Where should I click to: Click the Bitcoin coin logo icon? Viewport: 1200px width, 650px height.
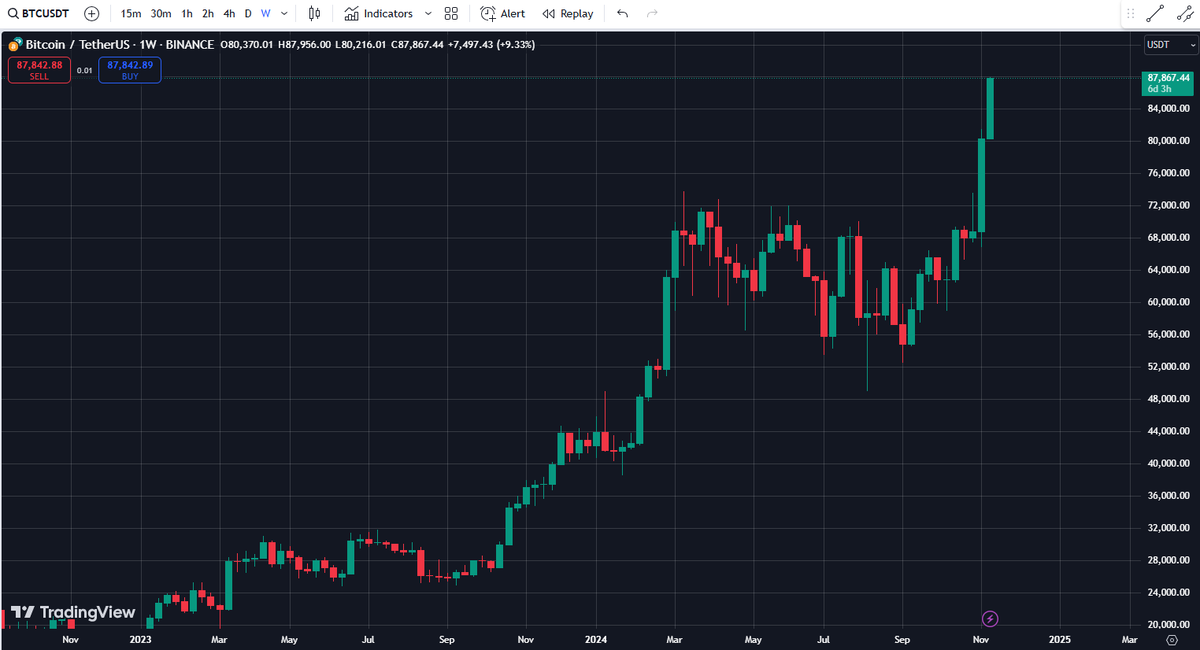pos(15,44)
